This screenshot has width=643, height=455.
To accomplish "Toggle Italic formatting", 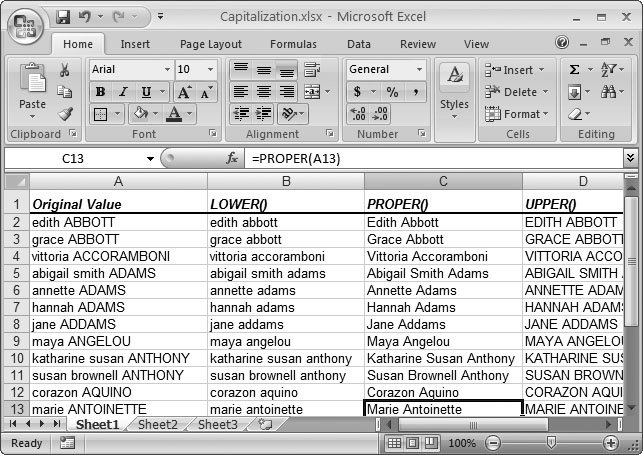I will (x=123, y=92).
